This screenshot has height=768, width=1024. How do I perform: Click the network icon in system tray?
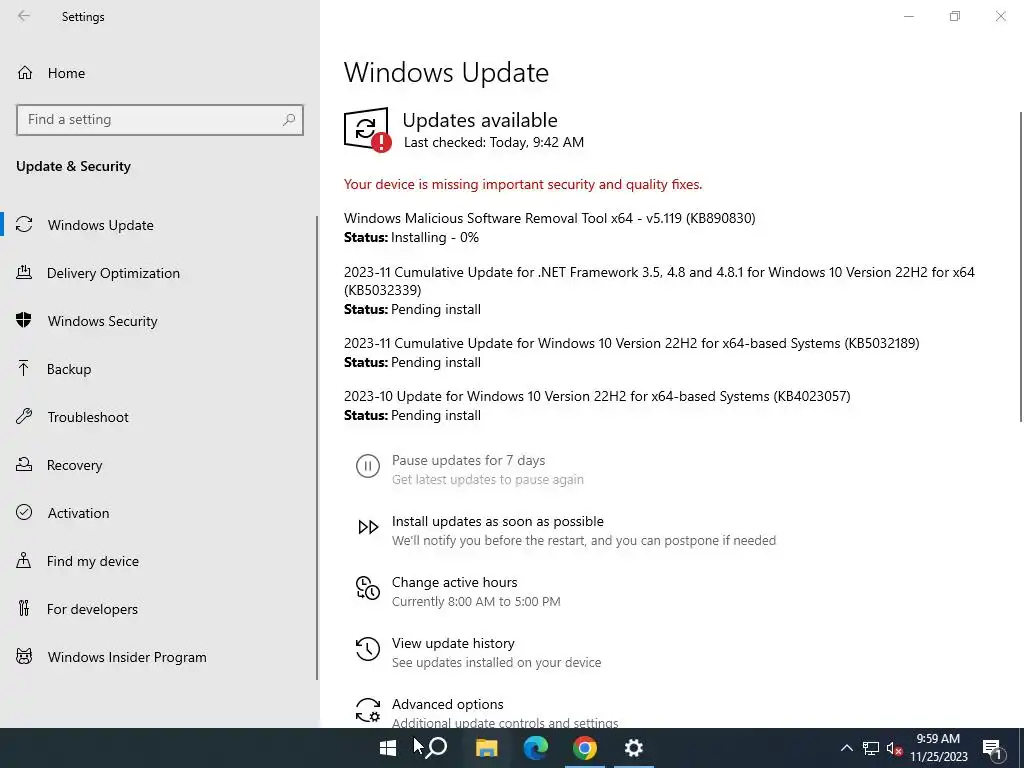tap(871, 748)
